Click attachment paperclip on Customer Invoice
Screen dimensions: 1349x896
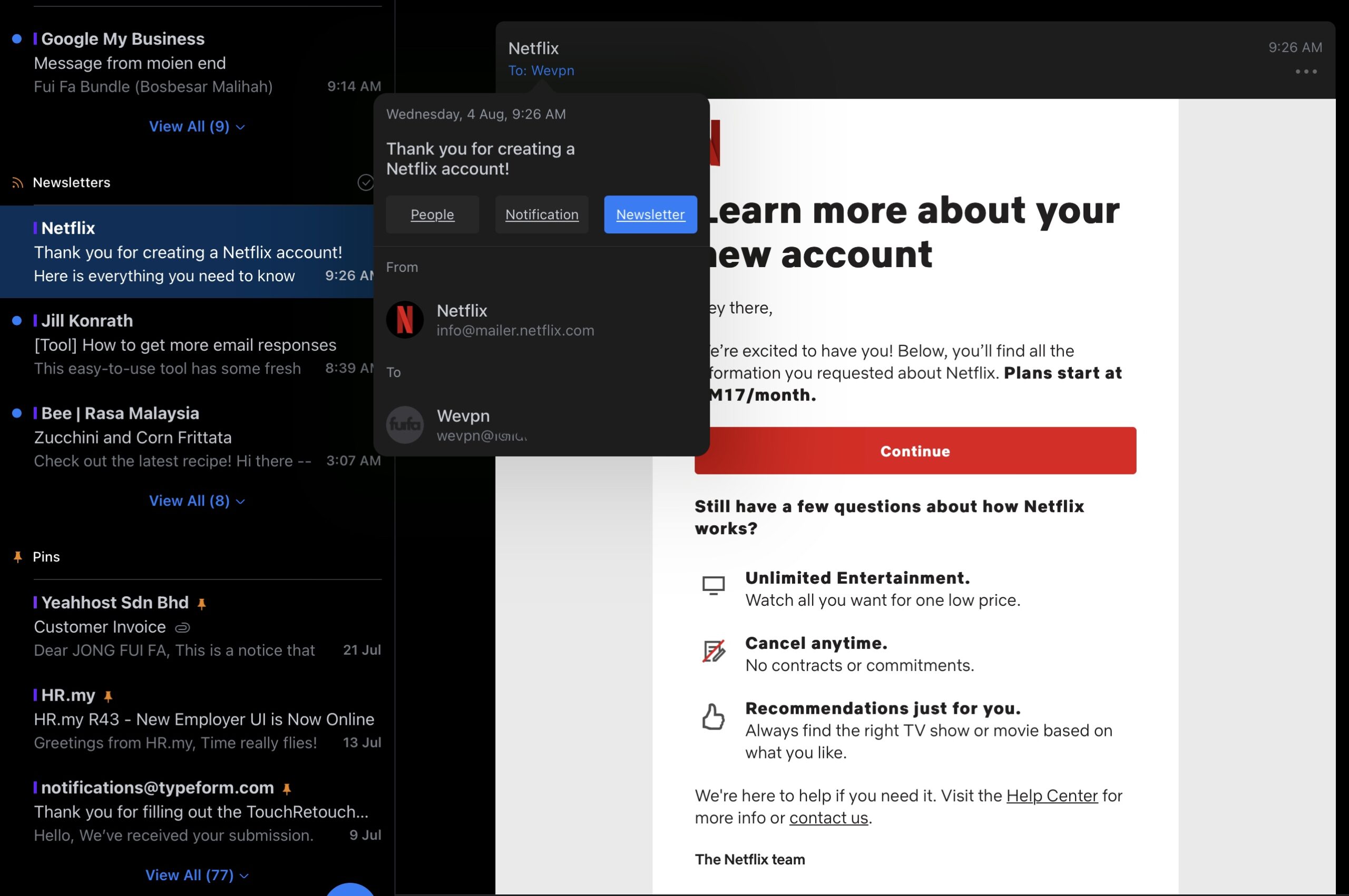[182, 627]
